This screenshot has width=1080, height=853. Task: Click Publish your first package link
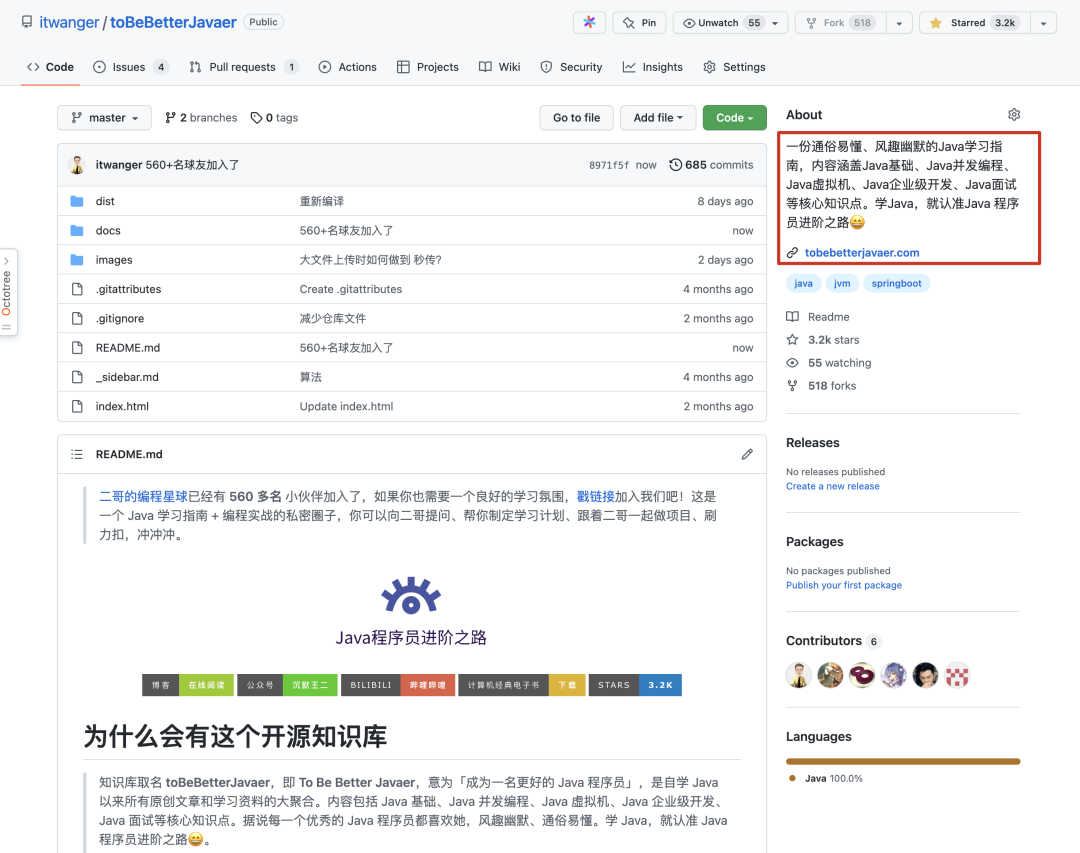[x=844, y=585]
